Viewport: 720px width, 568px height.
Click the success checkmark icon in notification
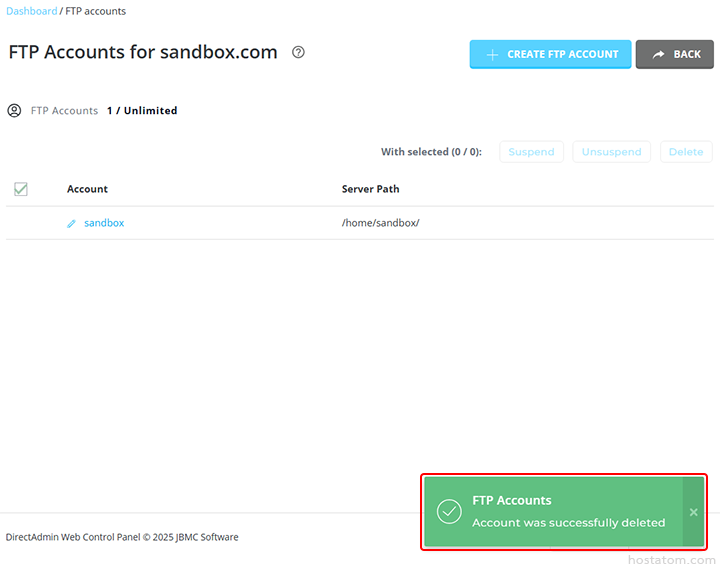click(x=449, y=512)
